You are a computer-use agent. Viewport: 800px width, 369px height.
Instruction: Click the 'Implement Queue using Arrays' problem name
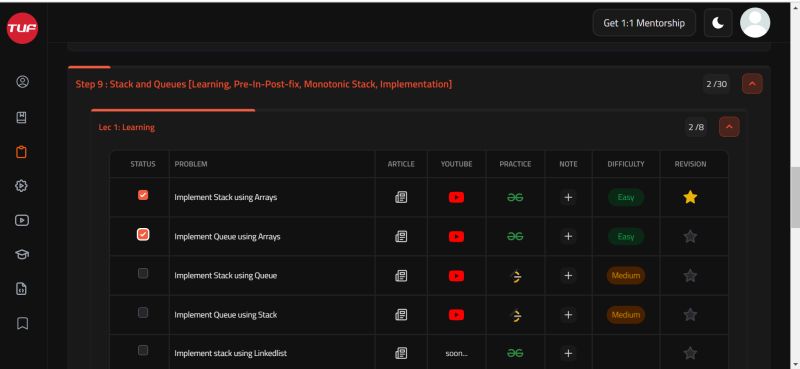click(x=227, y=237)
